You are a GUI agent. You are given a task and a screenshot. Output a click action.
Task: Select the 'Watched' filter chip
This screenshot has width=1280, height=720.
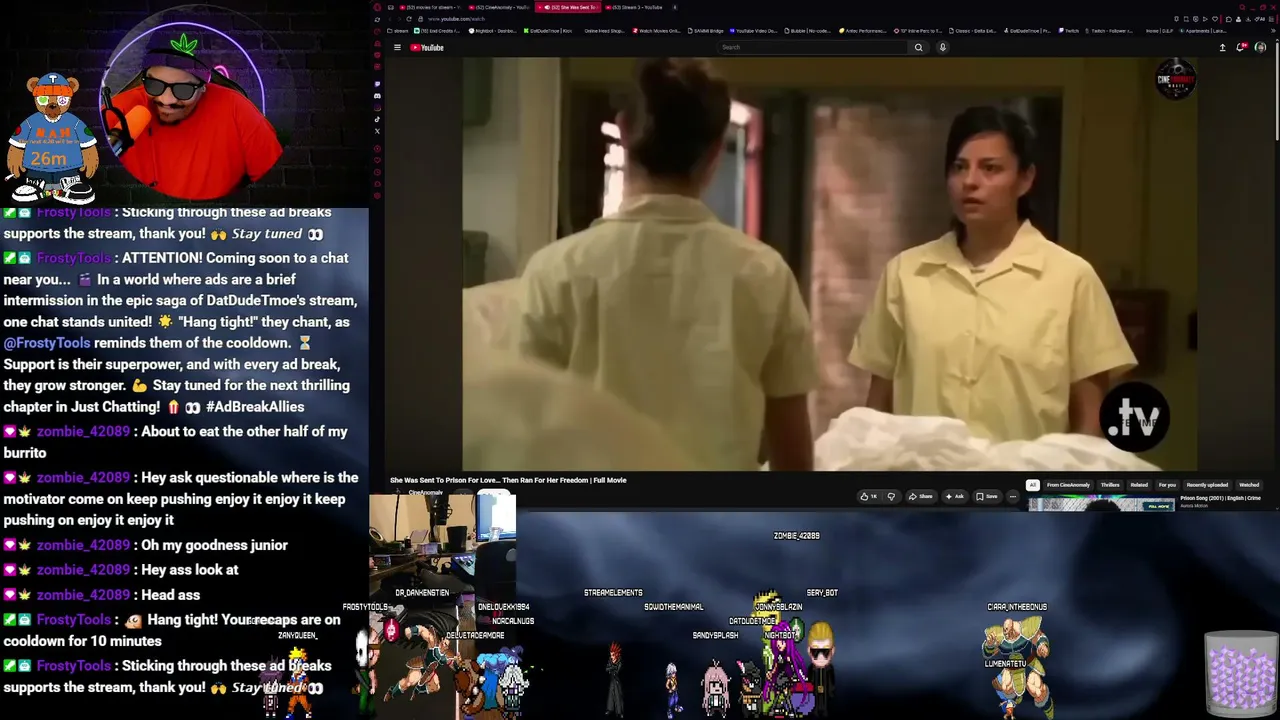click(1249, 485)
